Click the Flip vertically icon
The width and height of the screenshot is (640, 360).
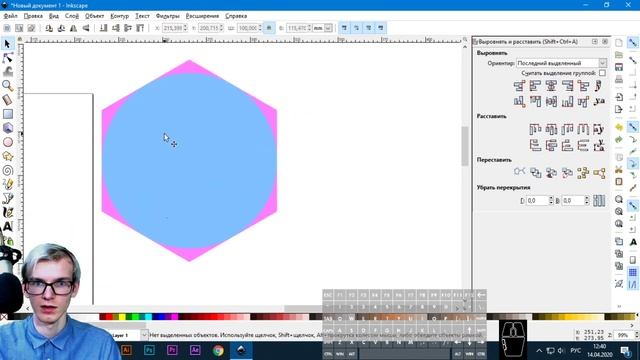[86, 28]
